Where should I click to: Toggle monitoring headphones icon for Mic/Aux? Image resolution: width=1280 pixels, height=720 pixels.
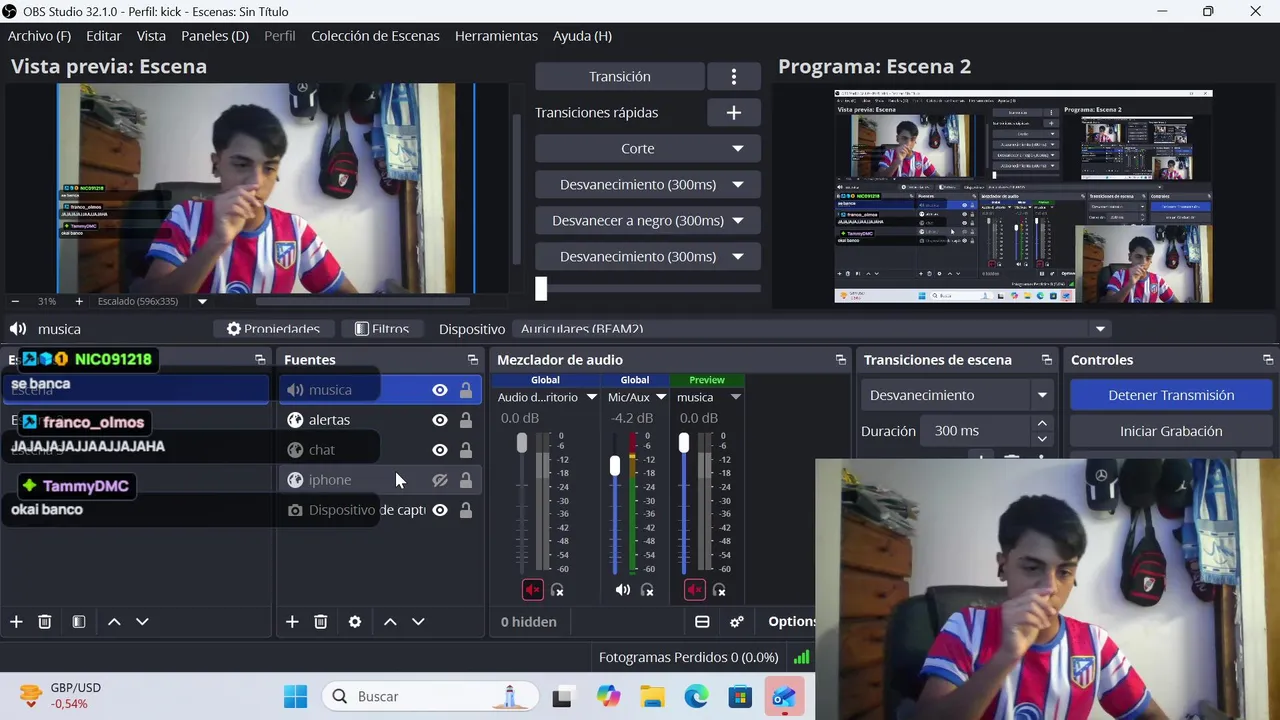tap(647, 591)
